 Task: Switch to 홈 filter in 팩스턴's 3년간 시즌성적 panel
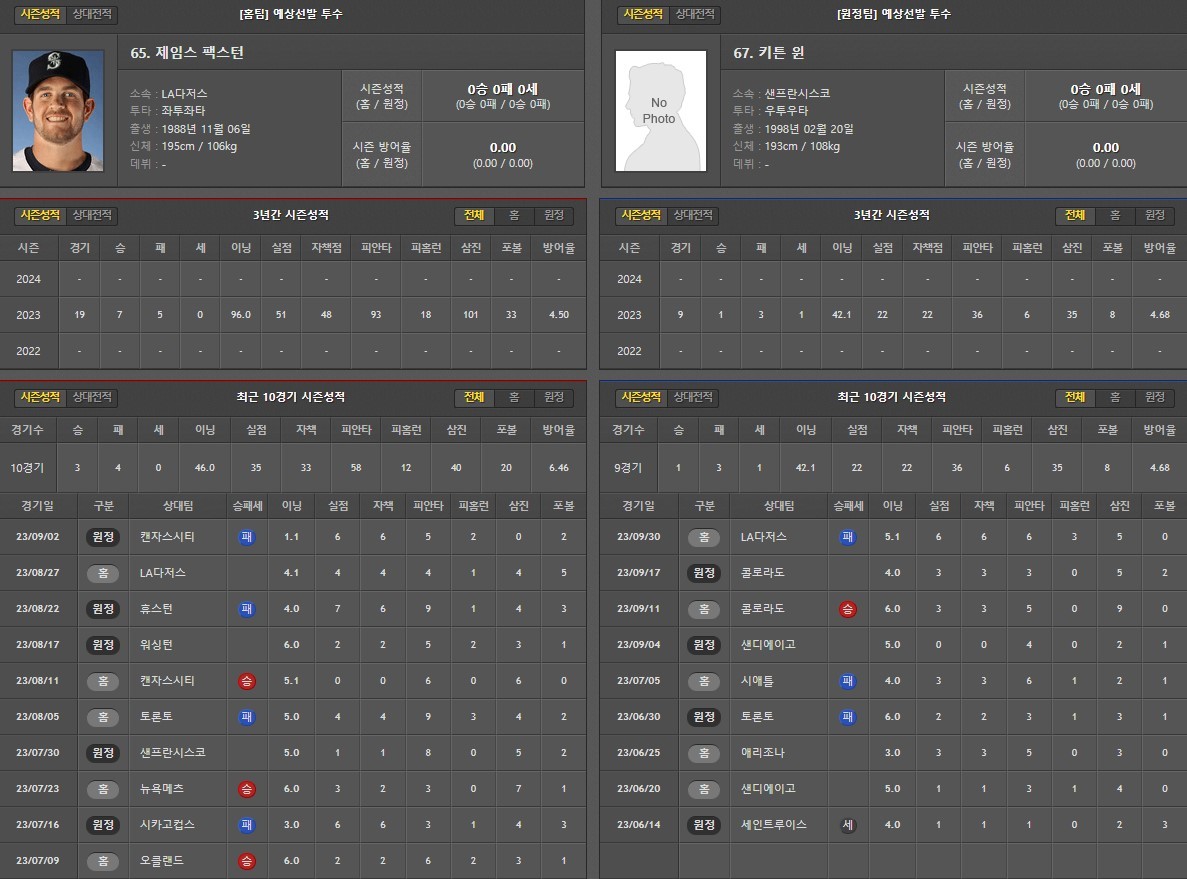[x=514, y=215]
